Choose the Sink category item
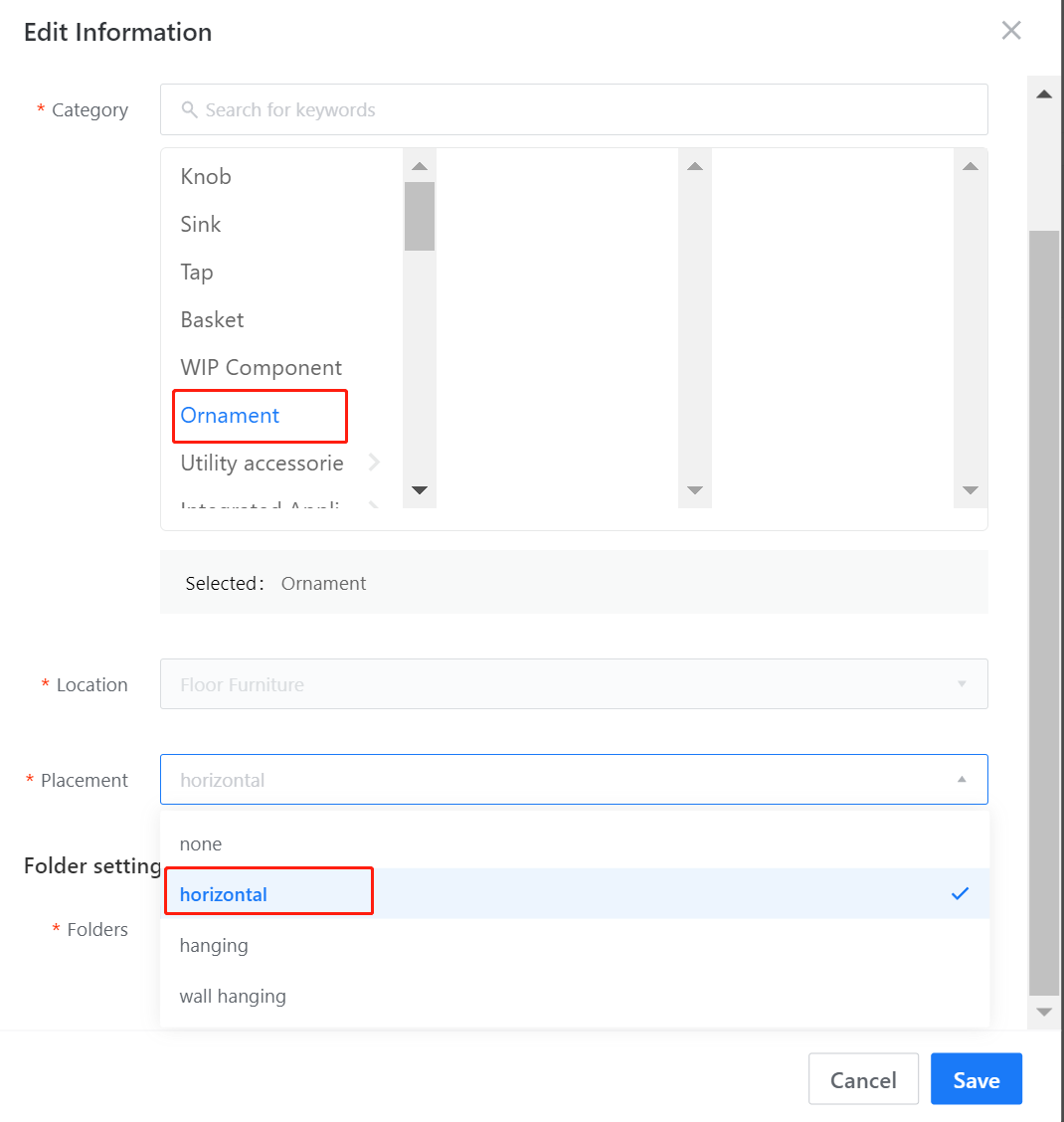This screenshot has height=1122, width=1064. 201,225
